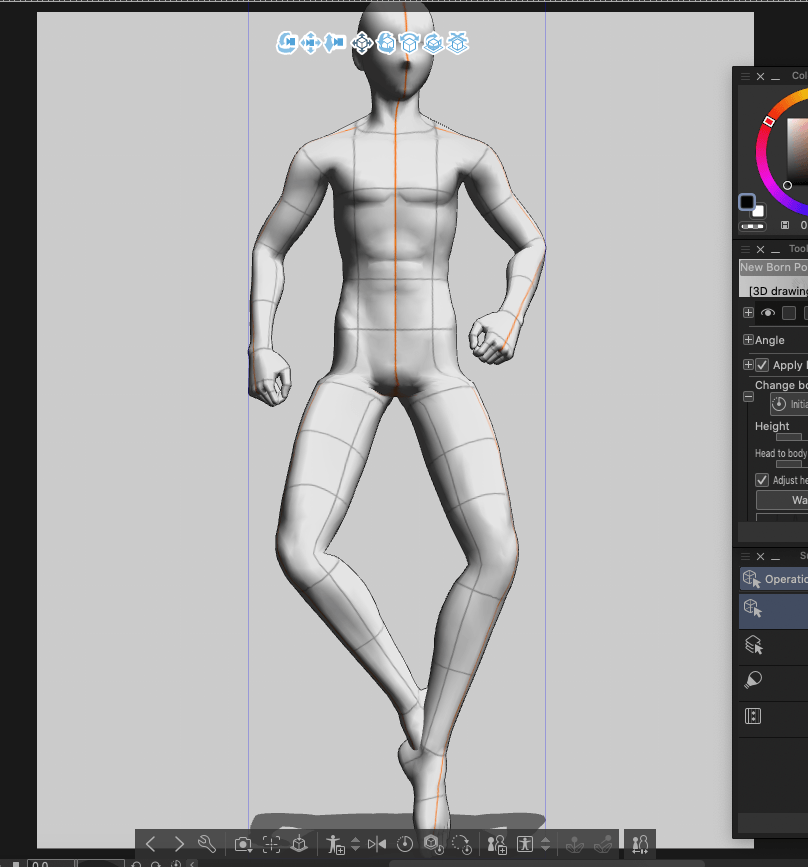Open the Tool property panel hamburger menu

[746, 249]
